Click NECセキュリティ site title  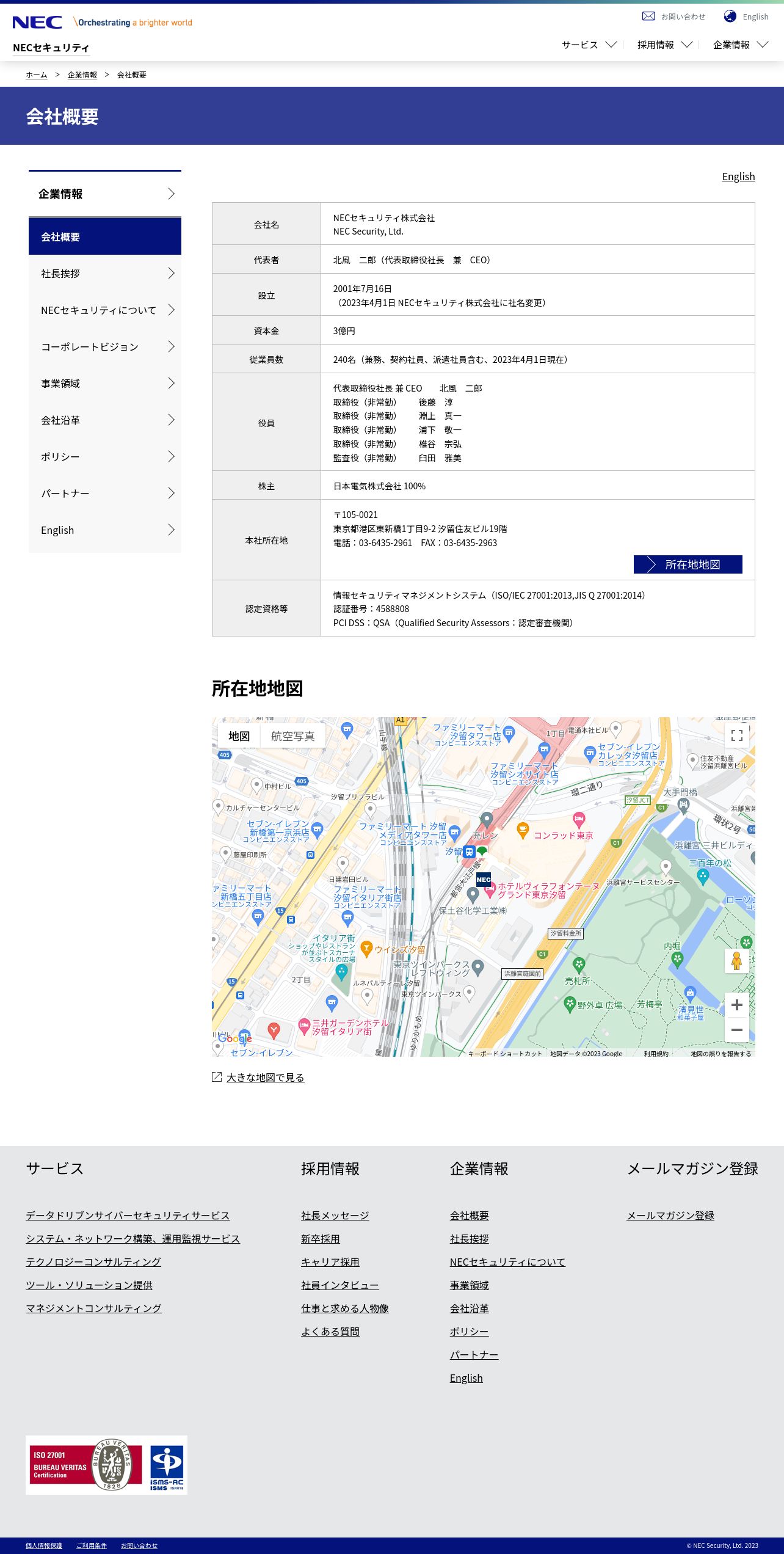51,48
